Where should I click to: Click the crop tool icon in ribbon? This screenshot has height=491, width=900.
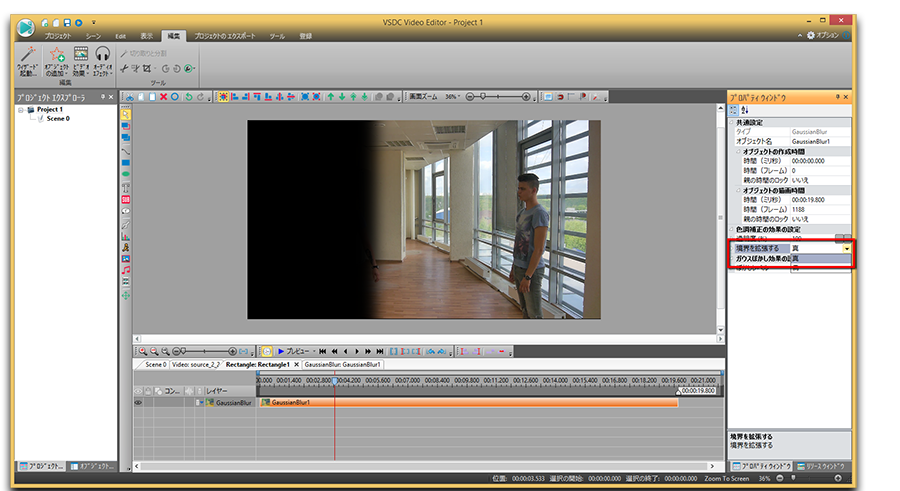pos(147,69)
